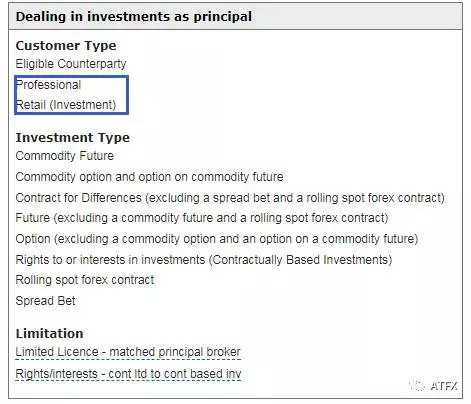Select the highlighted 'Professional' entry
The height and width of the screenshot is (404, 471).
[48, 85]
